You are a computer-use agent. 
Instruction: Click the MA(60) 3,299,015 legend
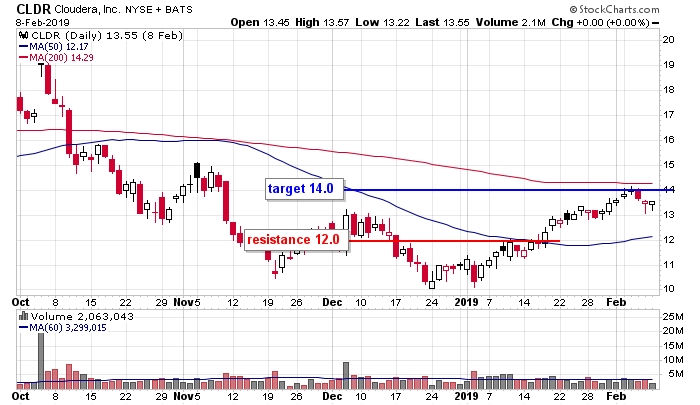62,328
